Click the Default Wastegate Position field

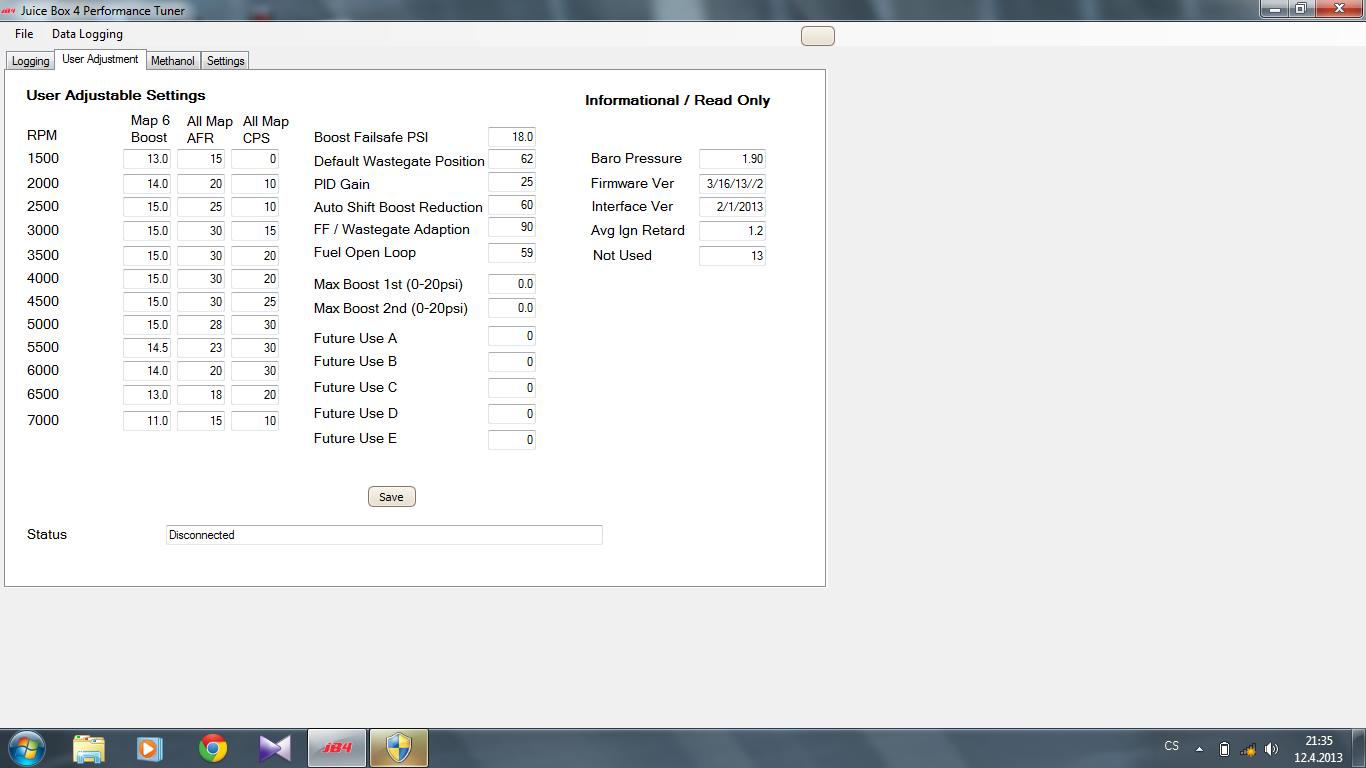tap(512, 159)
